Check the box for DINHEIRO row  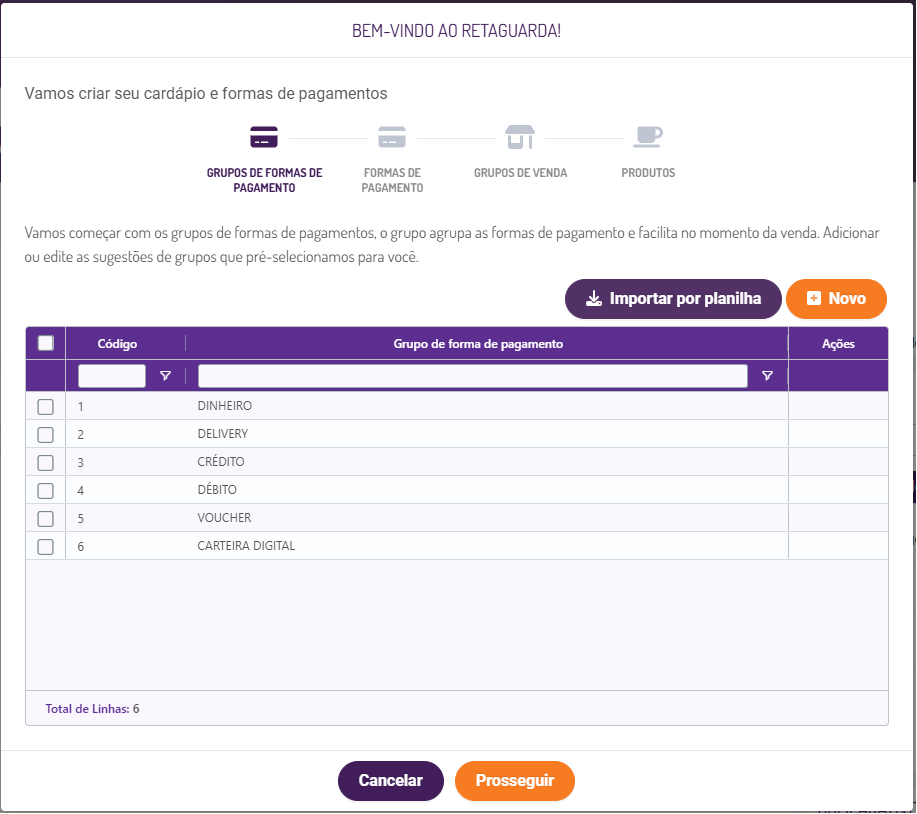click(x=45, y=407)
